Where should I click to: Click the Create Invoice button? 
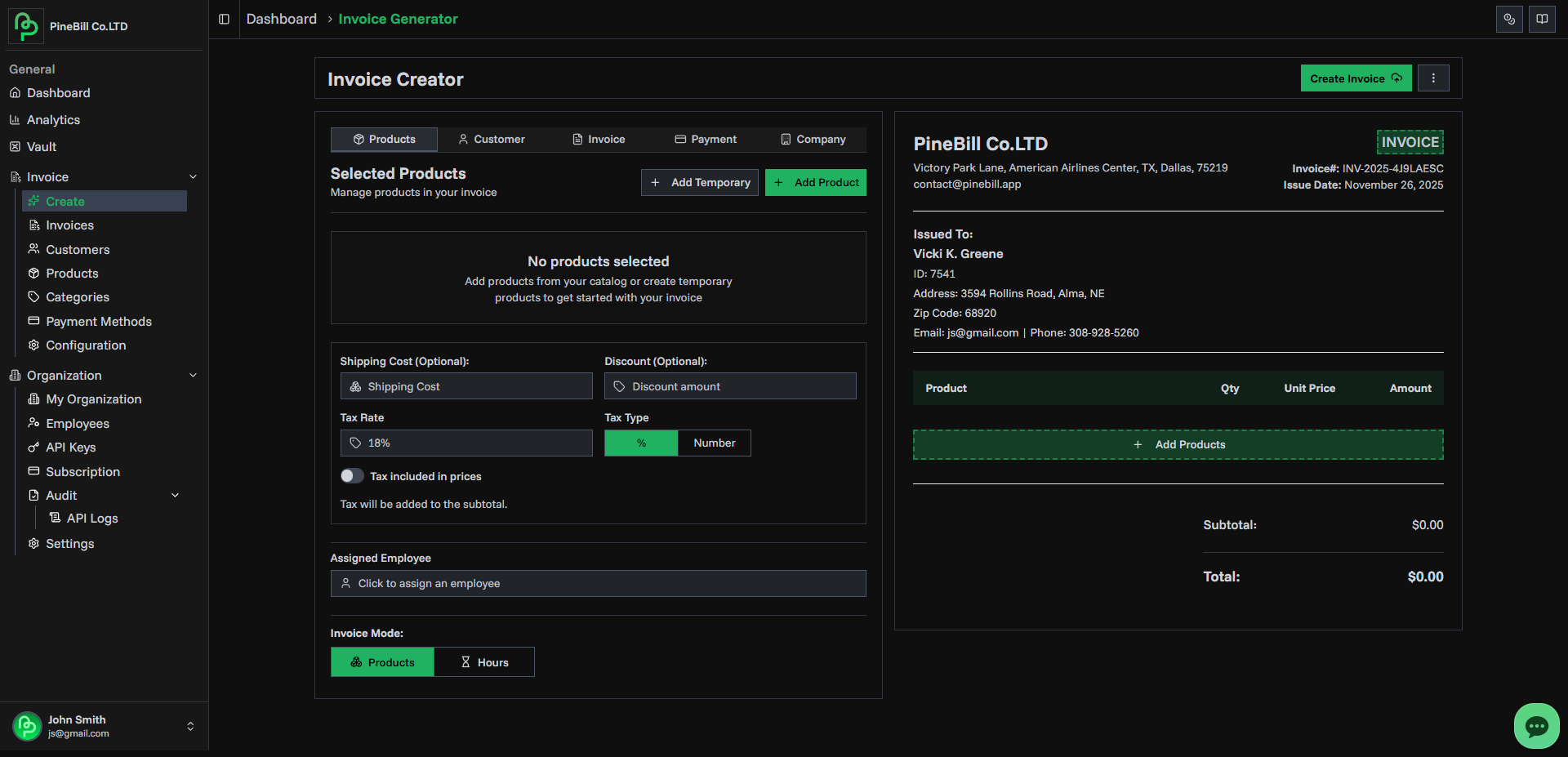pos(1355,78)
